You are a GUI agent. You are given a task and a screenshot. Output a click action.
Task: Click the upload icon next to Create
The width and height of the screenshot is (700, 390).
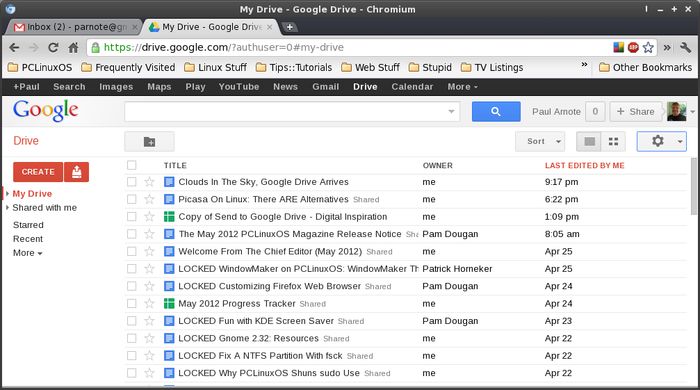point(76,172)
